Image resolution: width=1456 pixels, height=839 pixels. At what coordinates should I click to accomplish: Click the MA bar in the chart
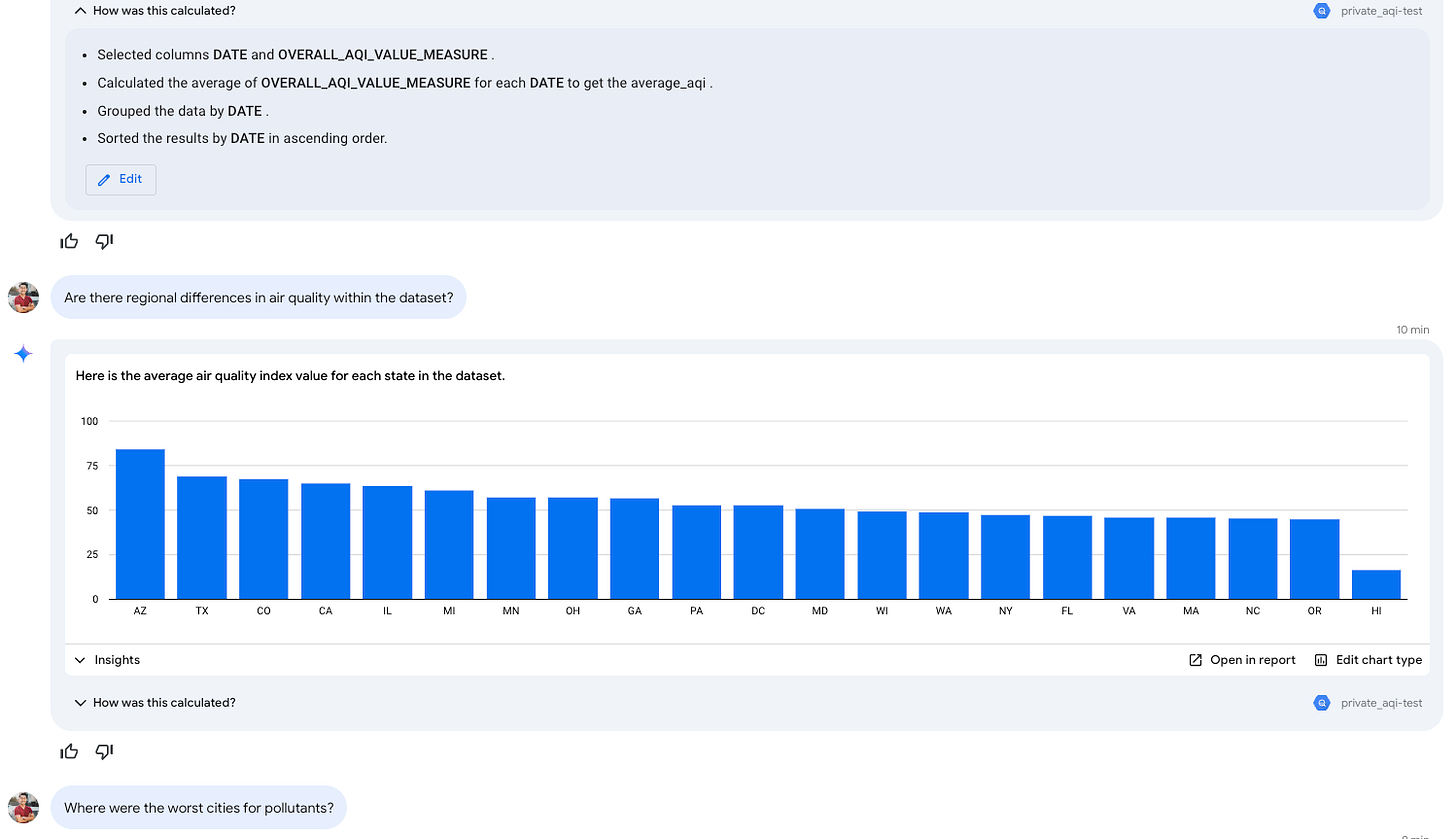(1191, 558)
